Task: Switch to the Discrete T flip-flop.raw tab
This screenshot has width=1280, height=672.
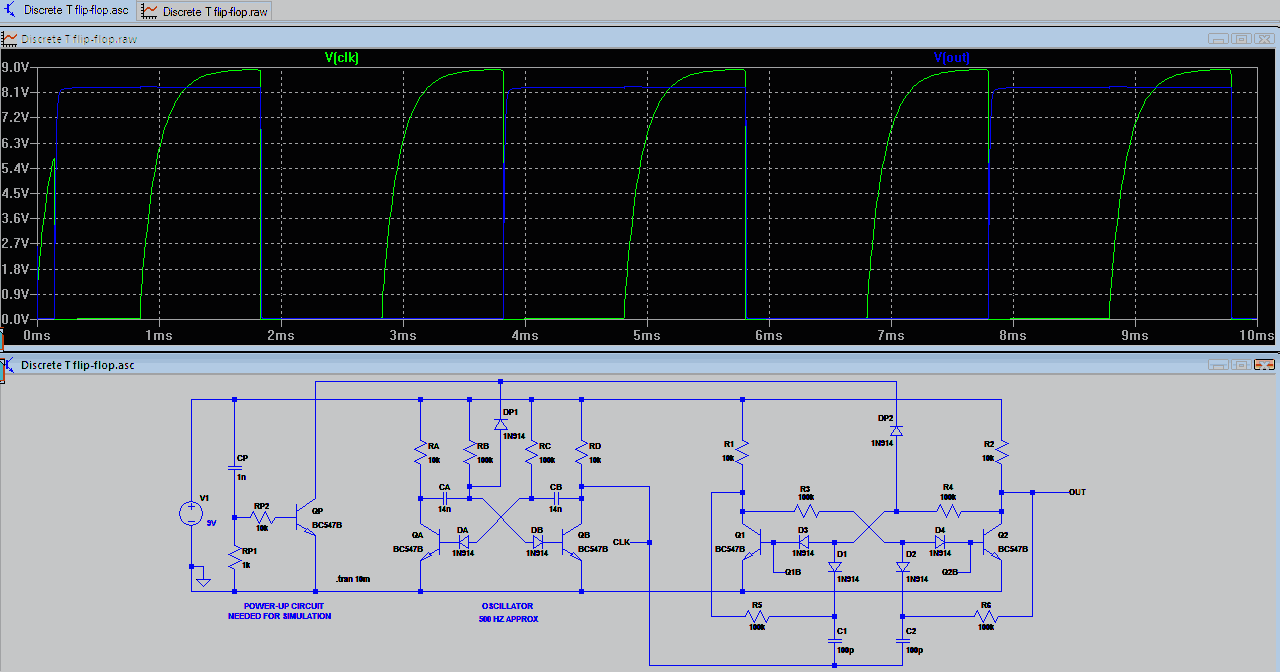Action: [x=205, y=11]
